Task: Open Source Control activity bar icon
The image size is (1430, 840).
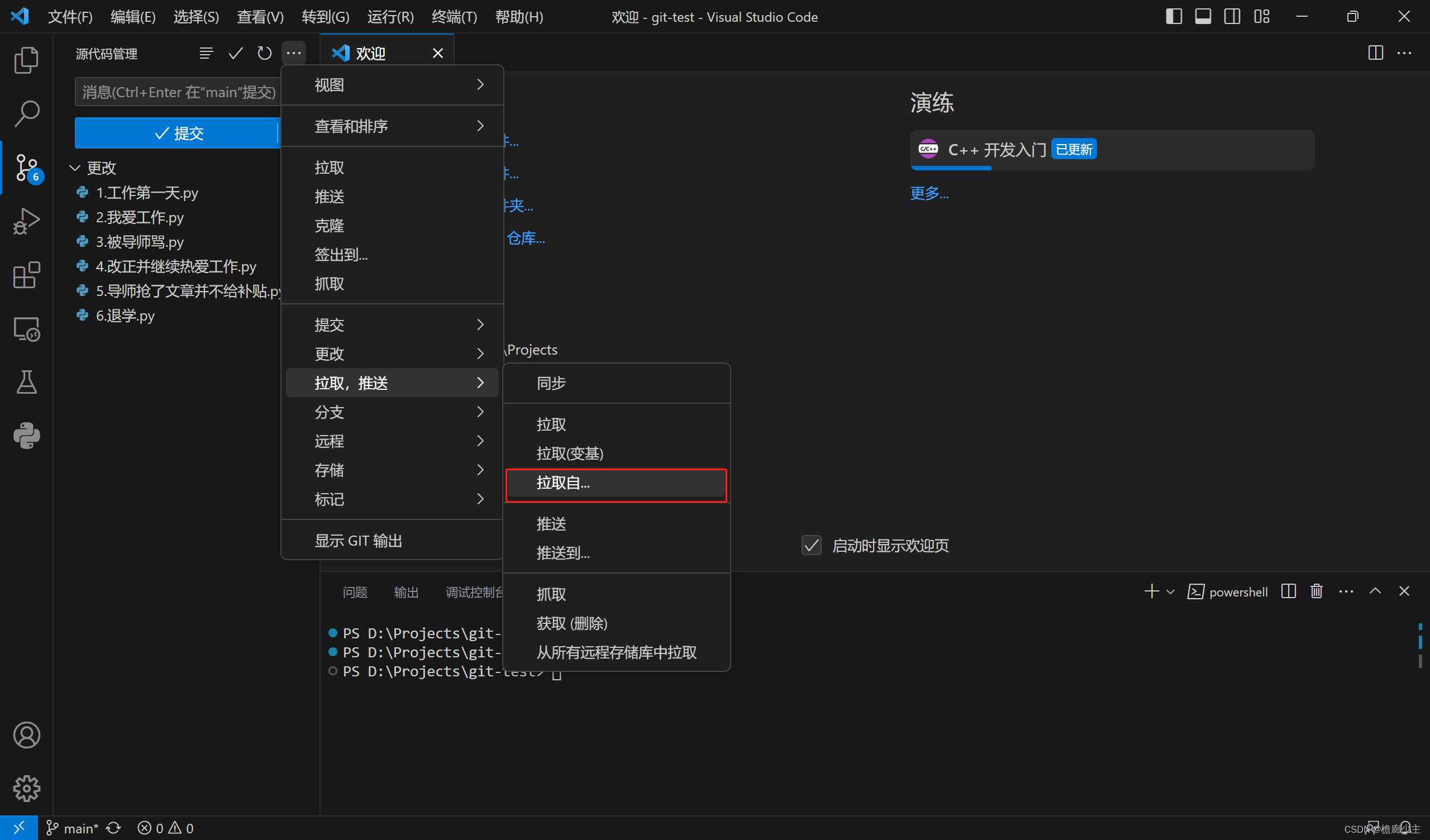Action: (26, 168)
